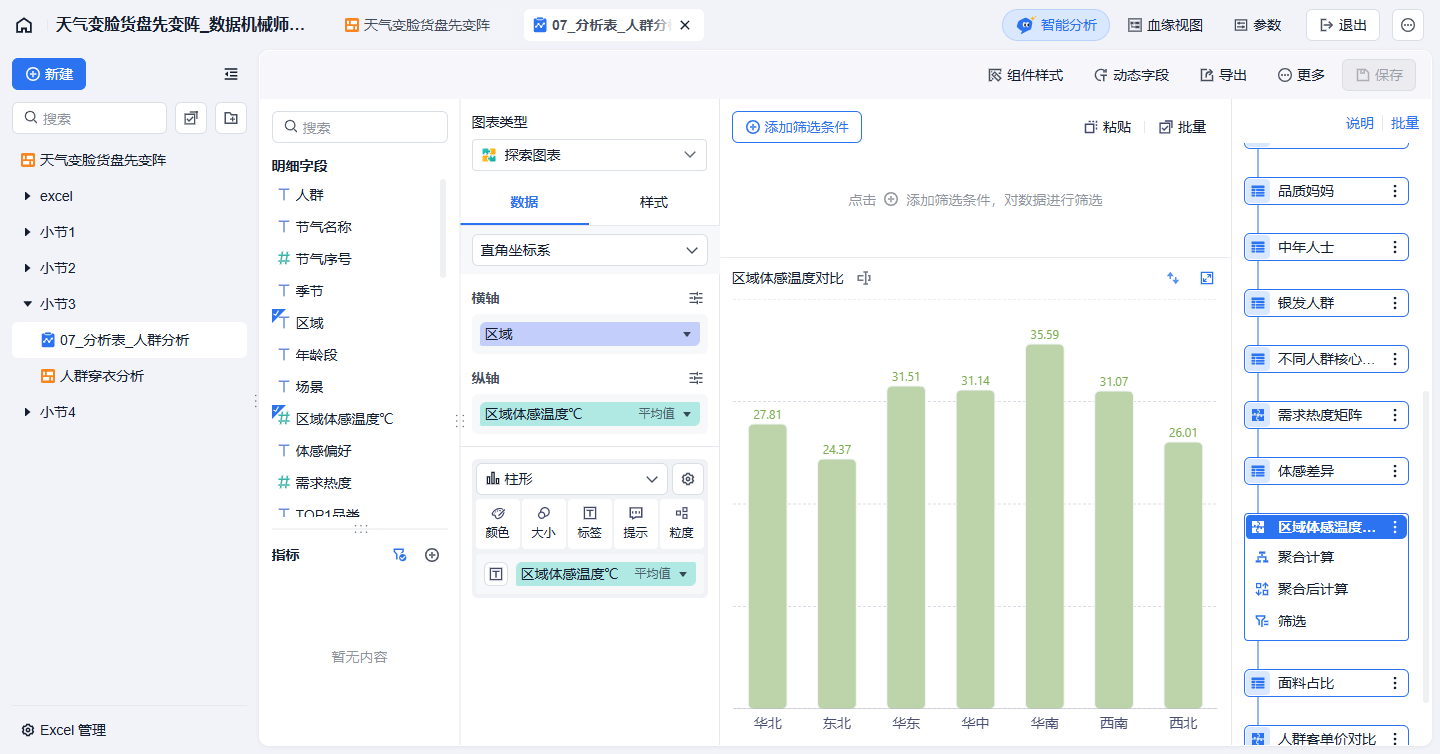Screen dimensions: 1440x754
Task: Open the 直角坐标系 coordinate dropdown
Action: coord(589,250)
